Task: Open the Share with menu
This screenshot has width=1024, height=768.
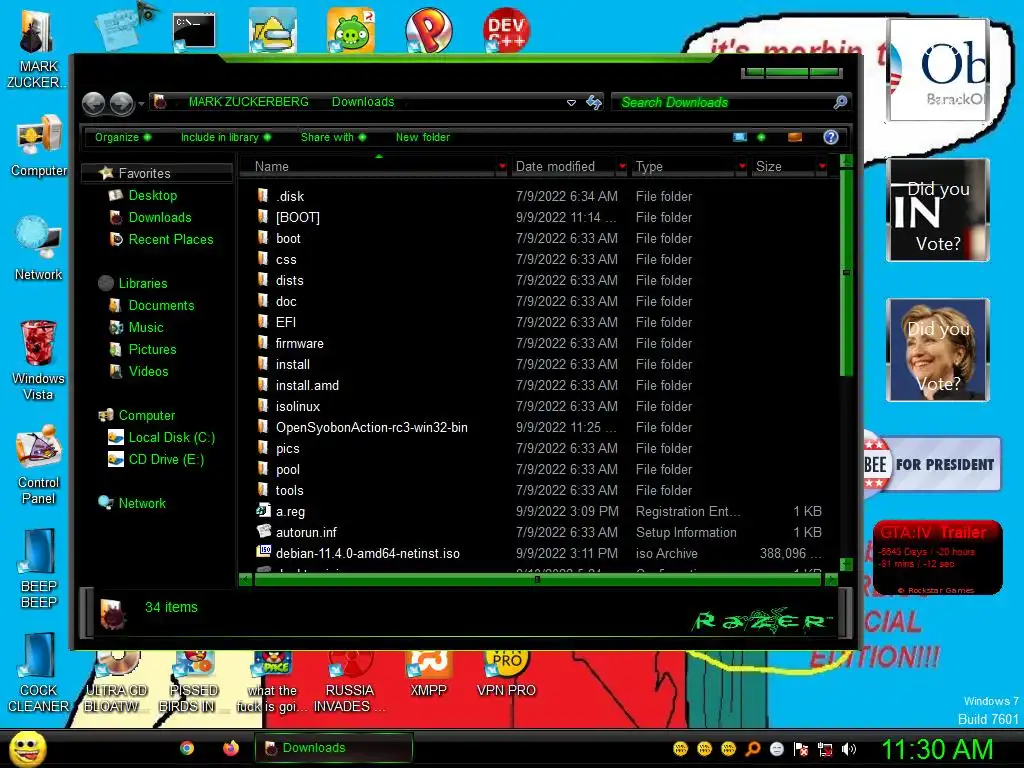Action: [333, 137]
